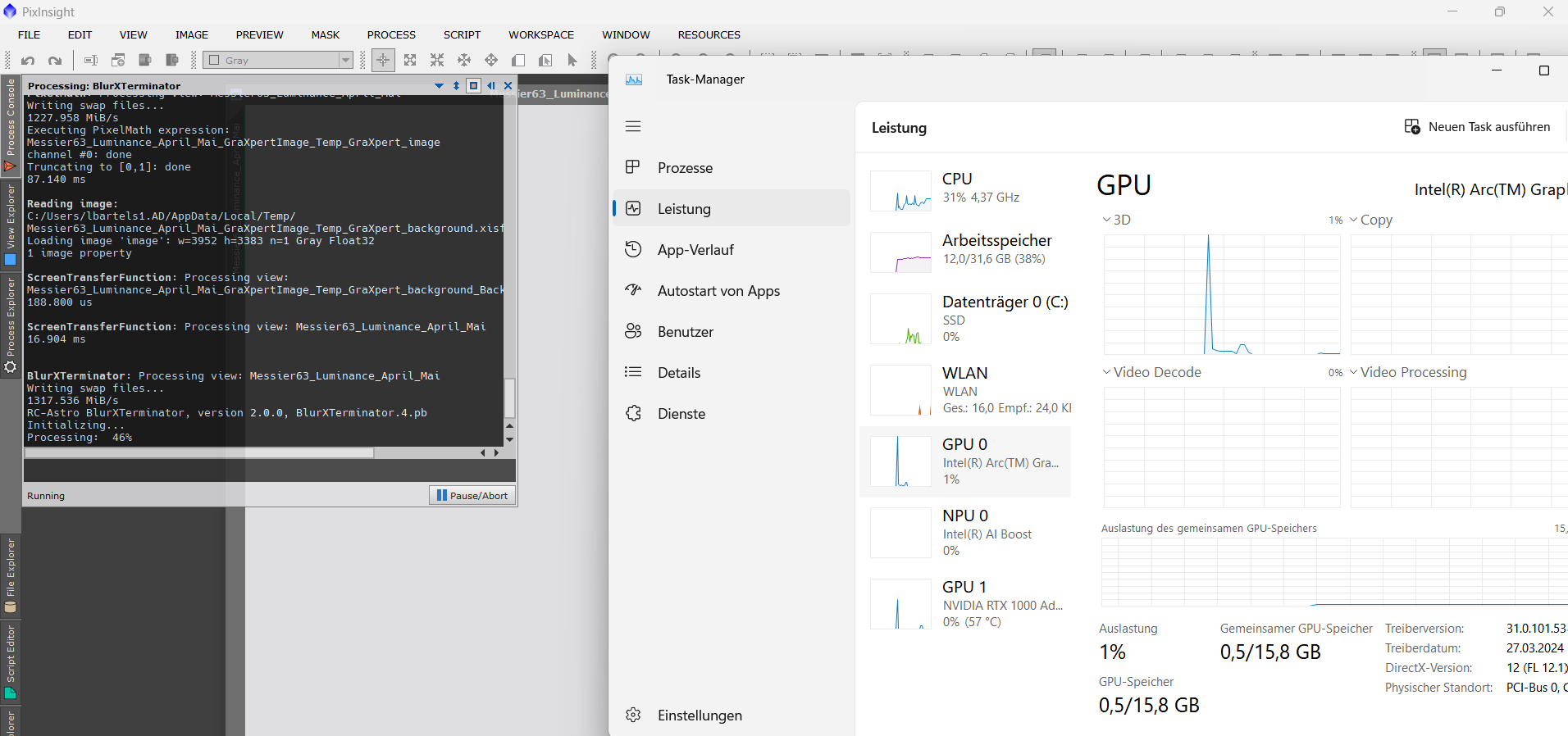Open the Gray channel dropdown
Image resolution: width=1568 pixels, height=736 pixels.
point(279,60)
